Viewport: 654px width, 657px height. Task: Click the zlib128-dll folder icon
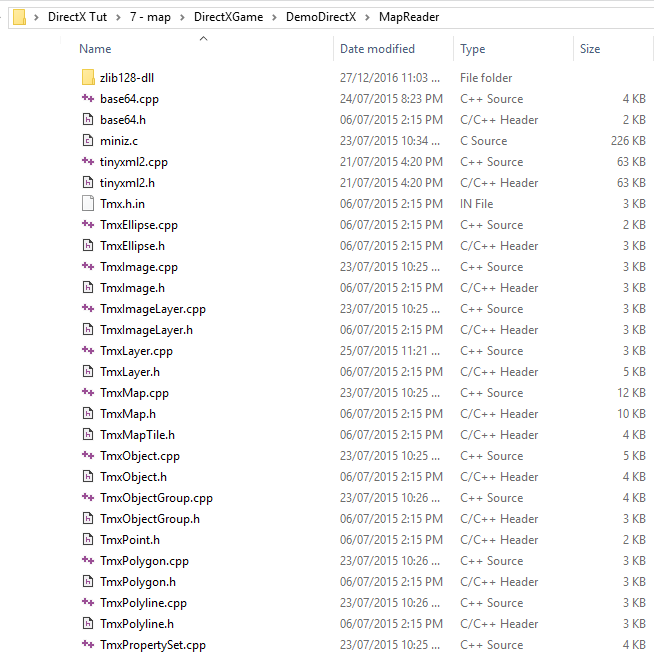[88, 78]
